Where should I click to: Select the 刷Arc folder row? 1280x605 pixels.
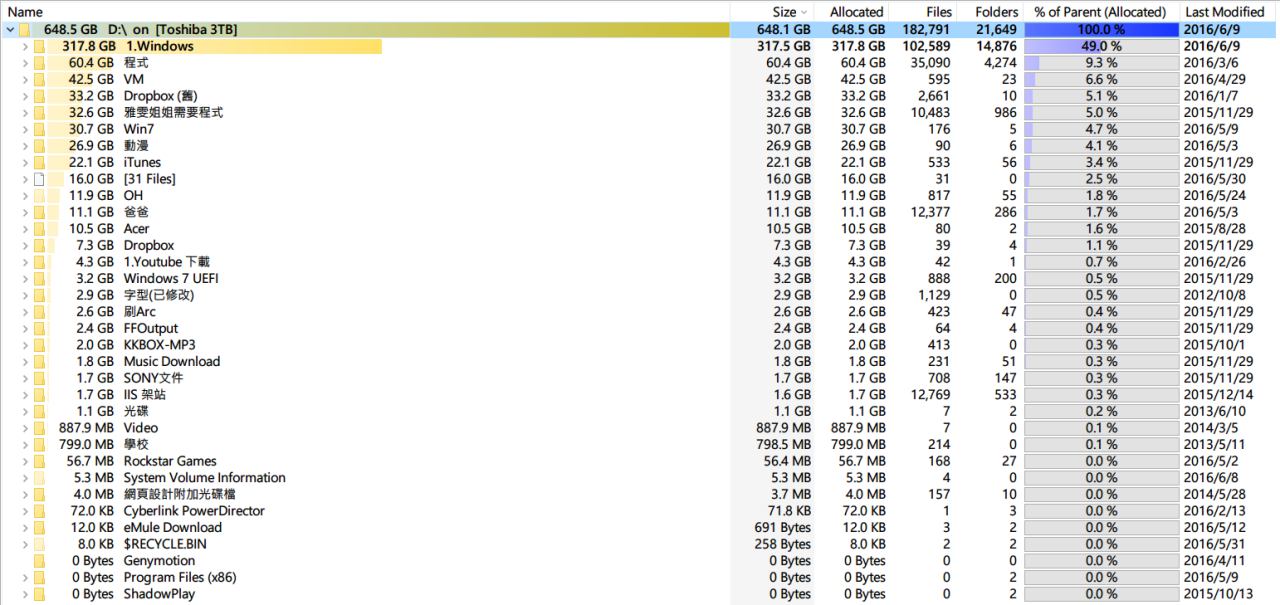[640, 311]
